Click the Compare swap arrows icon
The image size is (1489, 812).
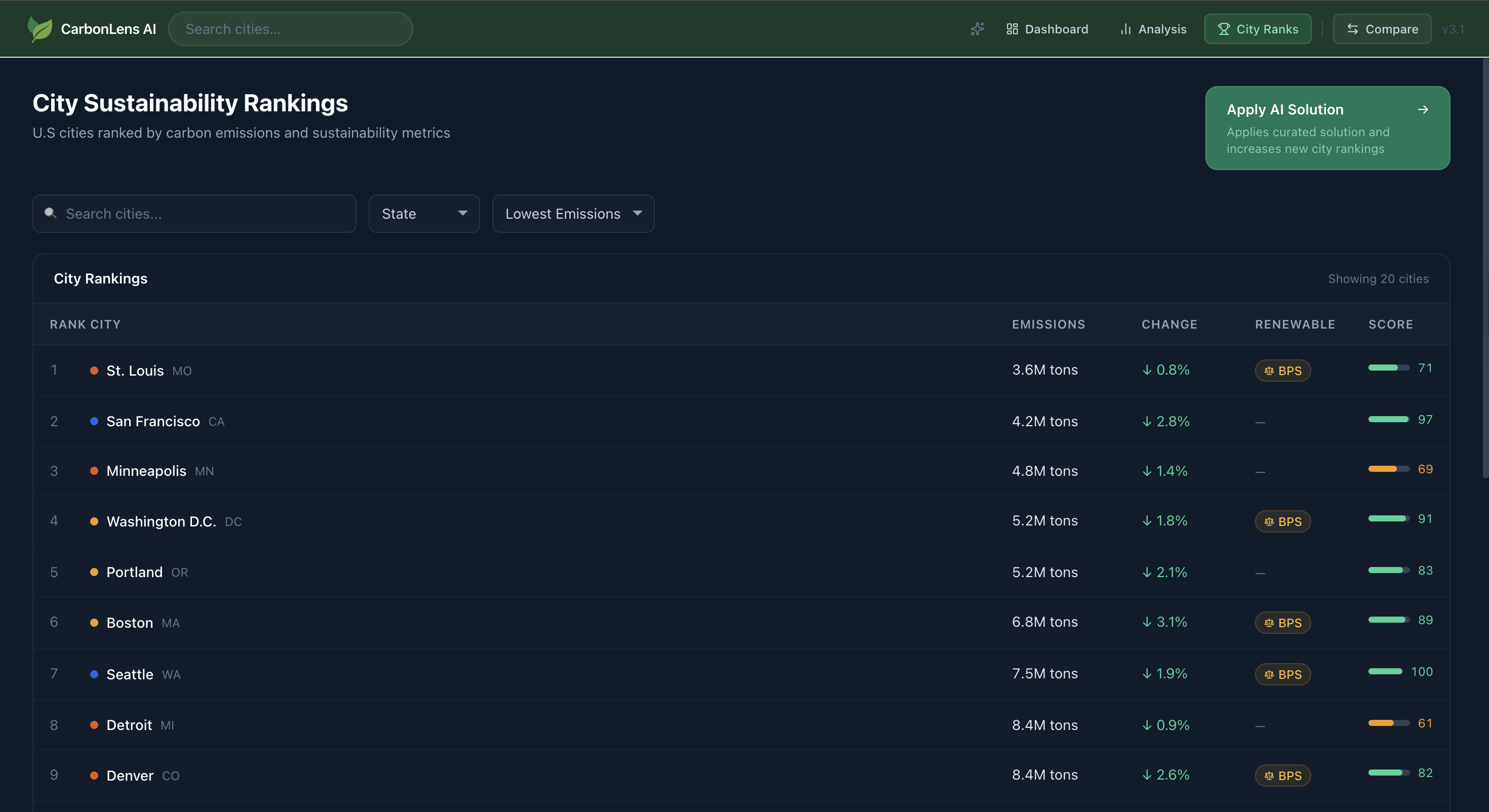1353,29
